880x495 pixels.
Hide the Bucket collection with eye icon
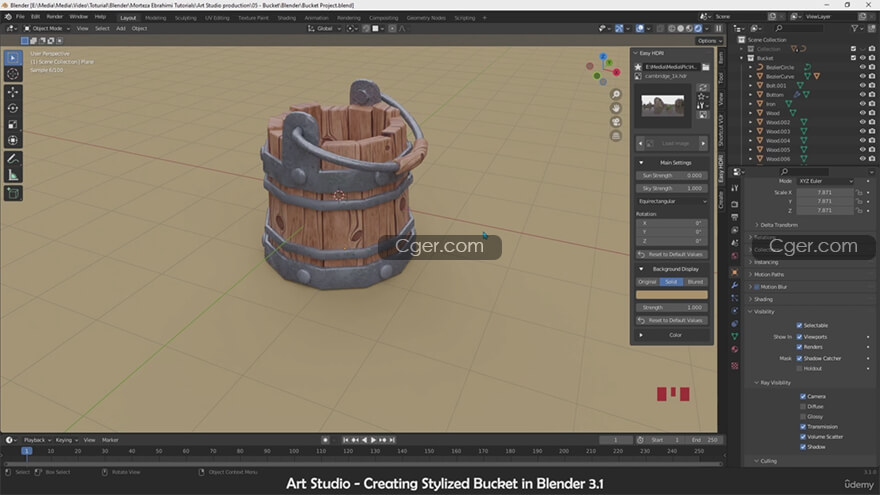tap(862, 58)
